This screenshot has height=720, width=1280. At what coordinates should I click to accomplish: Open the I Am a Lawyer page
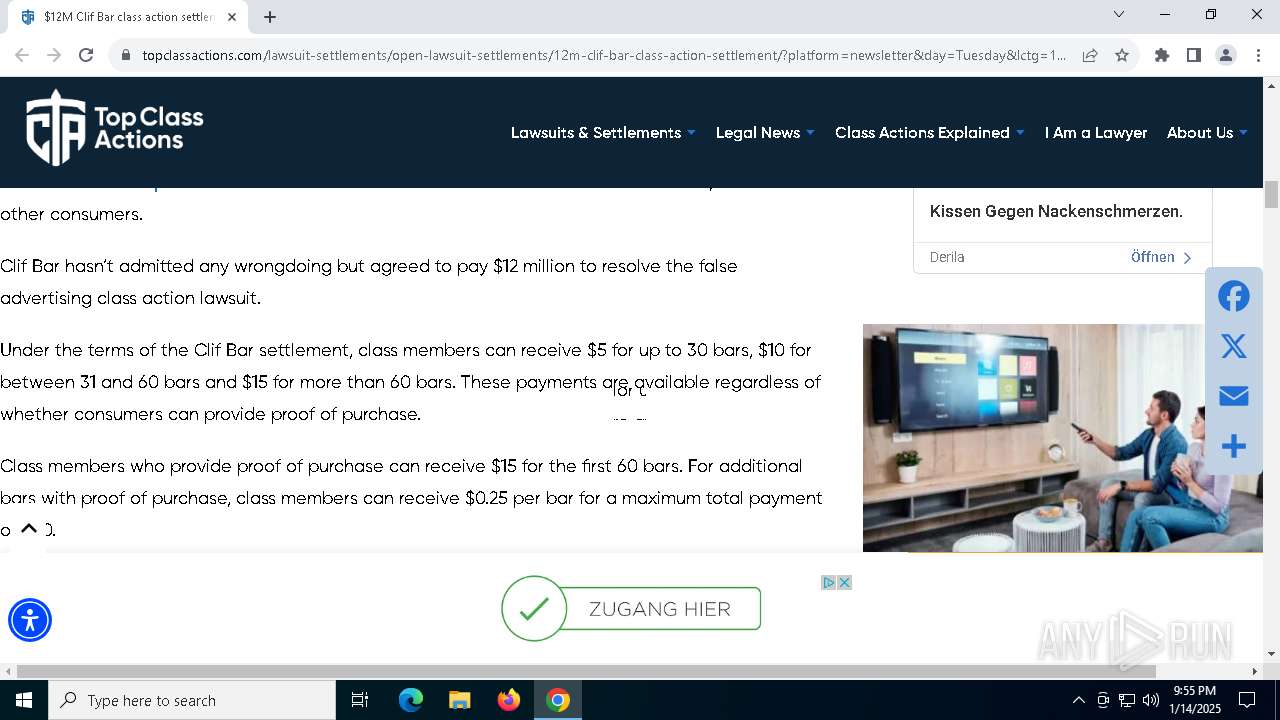pyautogui.click(x=1096, y=132)
